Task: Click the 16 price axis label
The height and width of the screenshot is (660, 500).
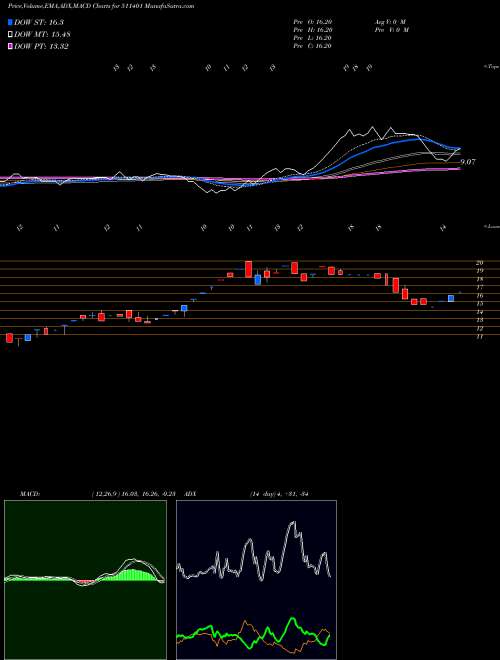Action: pyautogui.click(x=479, y=295)
